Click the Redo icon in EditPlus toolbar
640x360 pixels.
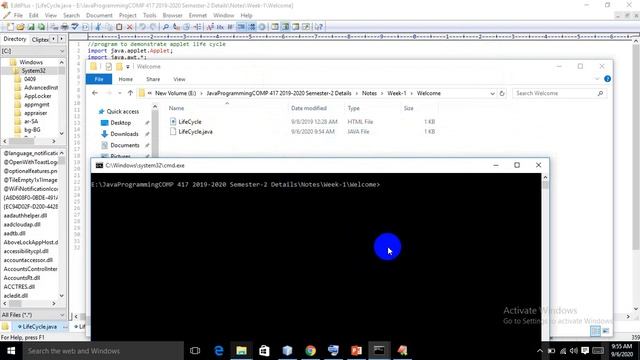click(153, 27)
